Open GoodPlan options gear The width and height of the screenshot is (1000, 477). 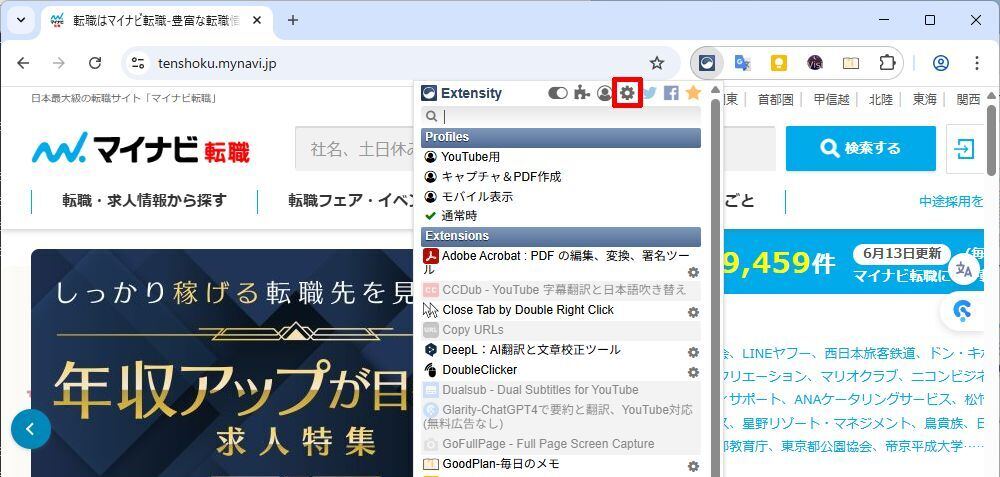(693, 466)
